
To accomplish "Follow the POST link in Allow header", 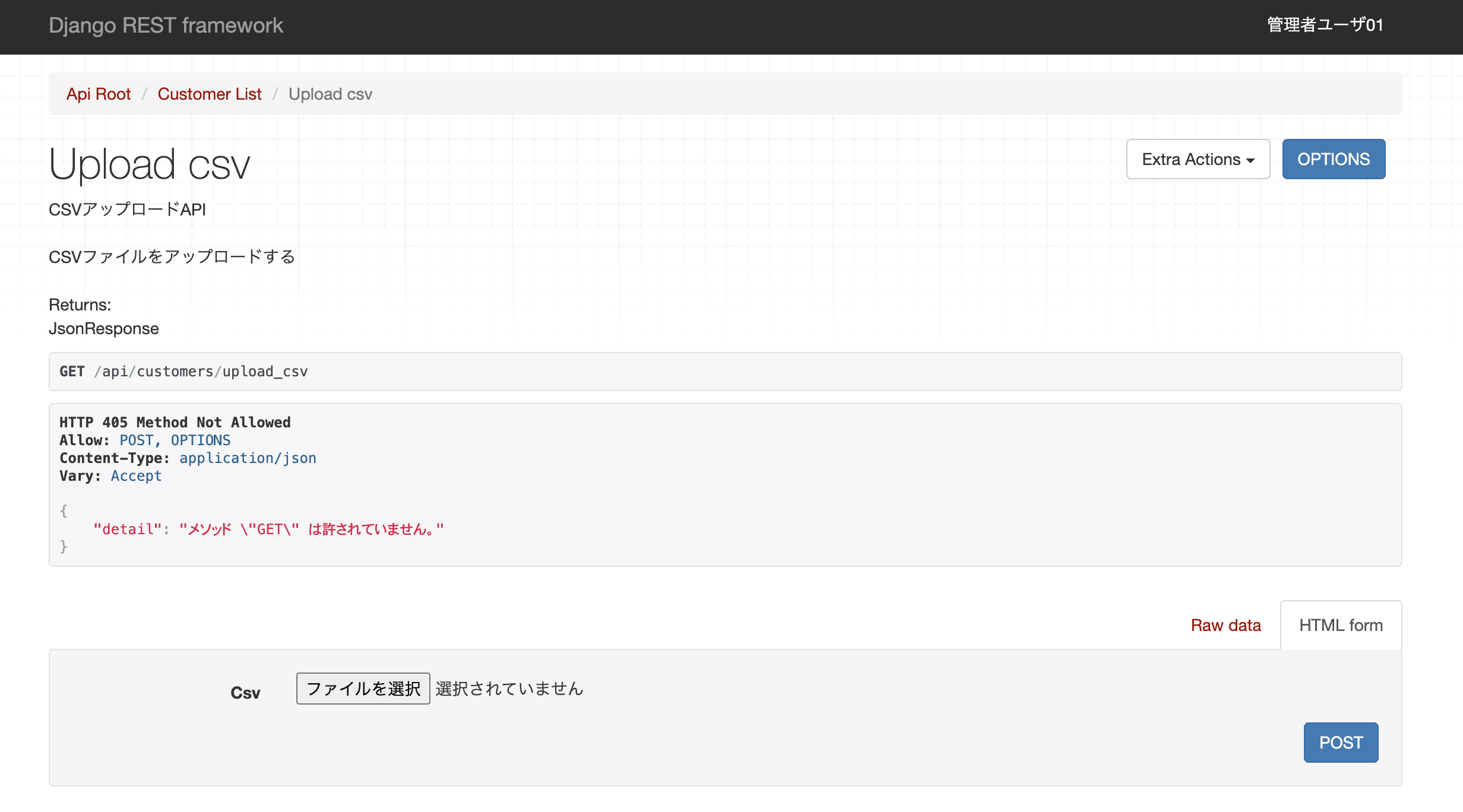I will 136,440.
